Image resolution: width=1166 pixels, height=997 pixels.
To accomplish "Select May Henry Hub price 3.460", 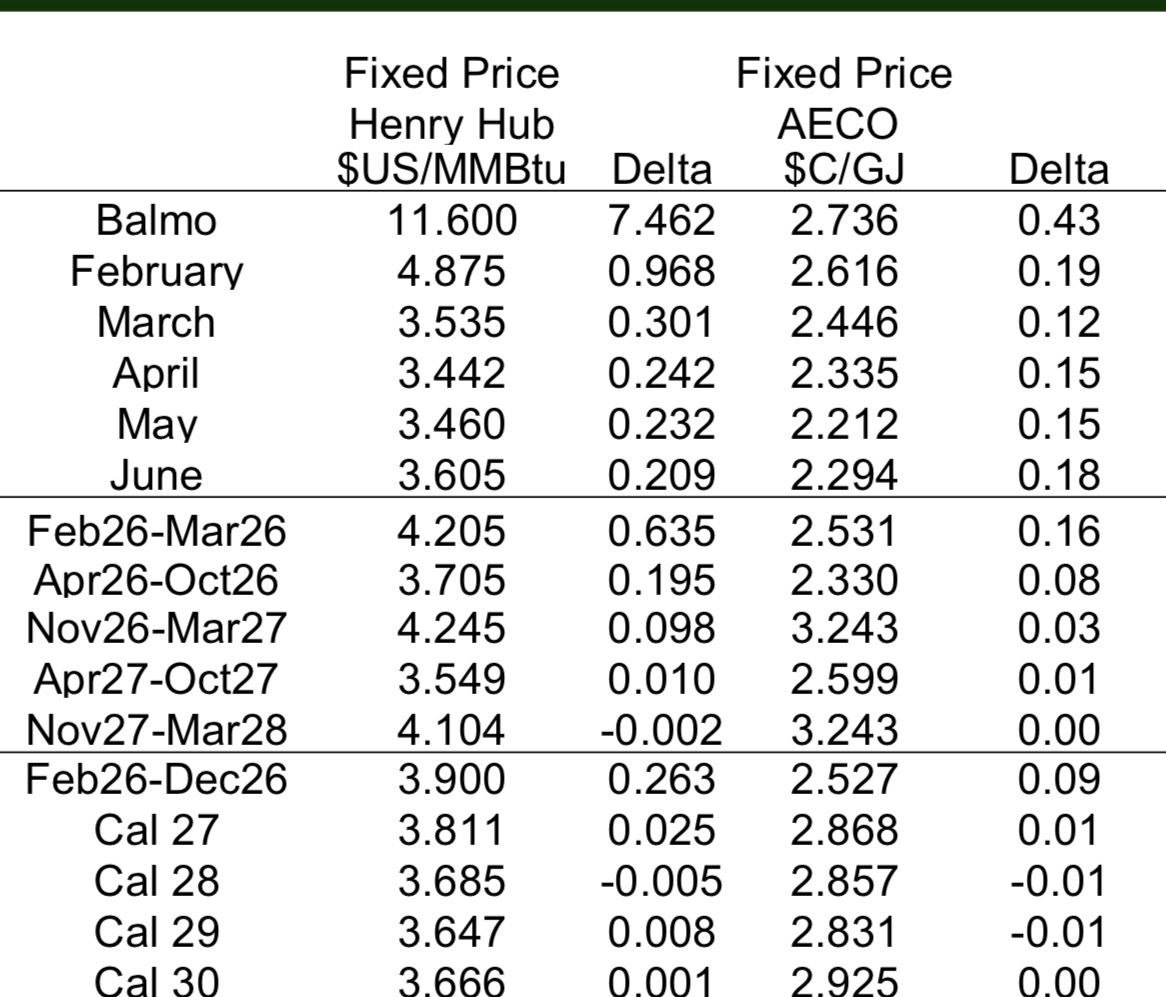I will click(x=452, y=424).
